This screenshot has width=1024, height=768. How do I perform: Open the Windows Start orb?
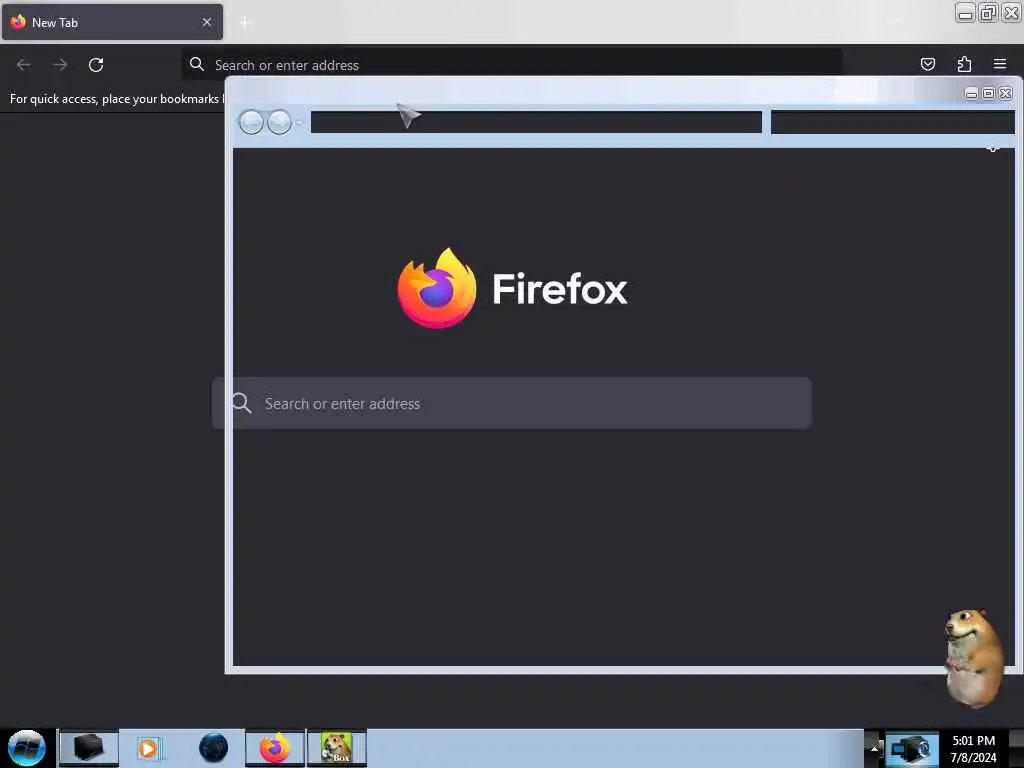pyautogui.click(x=27, y=748)
